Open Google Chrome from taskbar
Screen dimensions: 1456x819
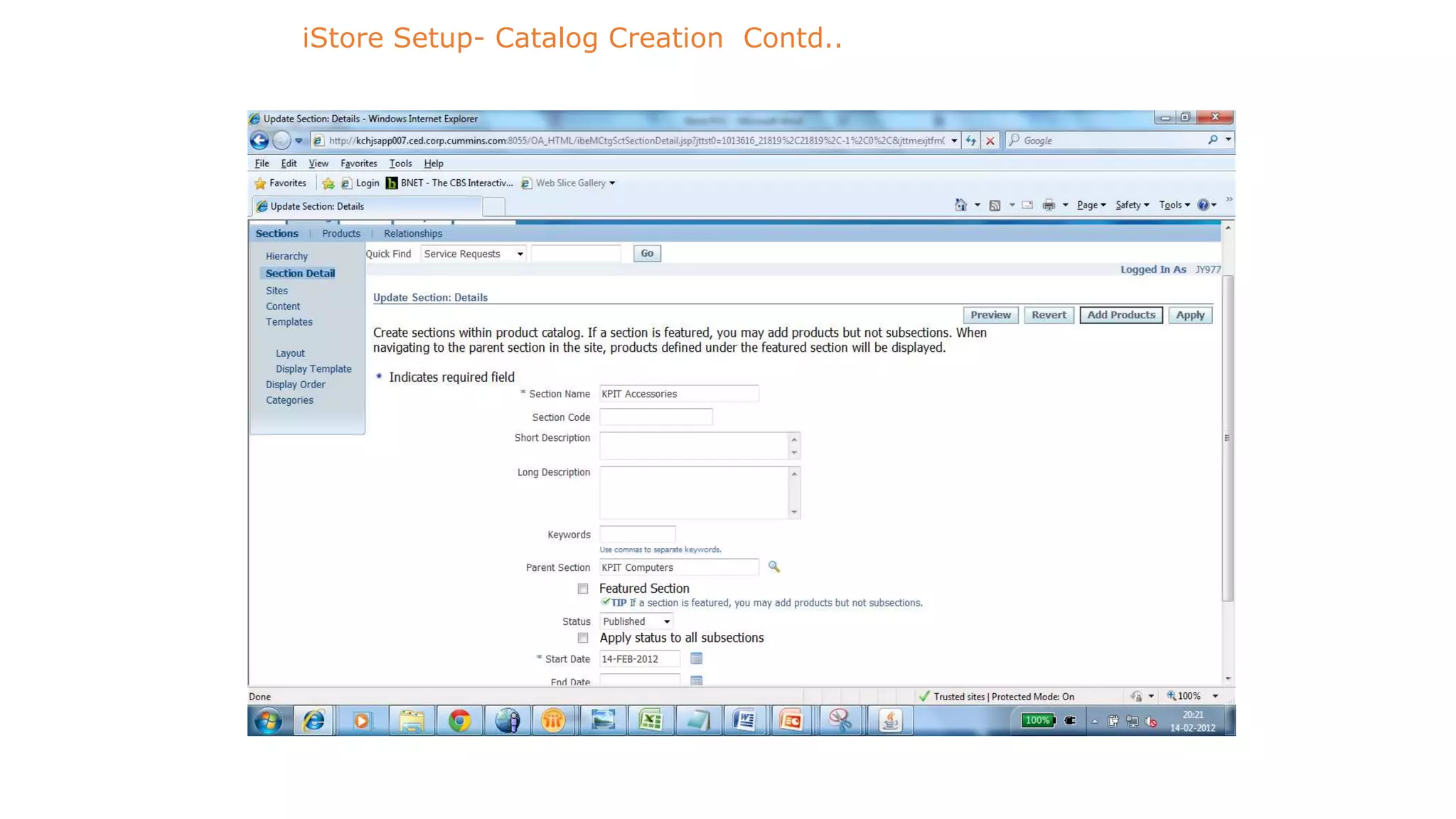coord(459,721)
